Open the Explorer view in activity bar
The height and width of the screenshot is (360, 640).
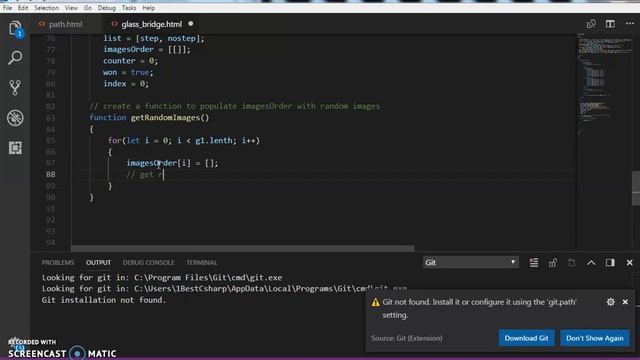pyautogui.click(x=15, y=29)
